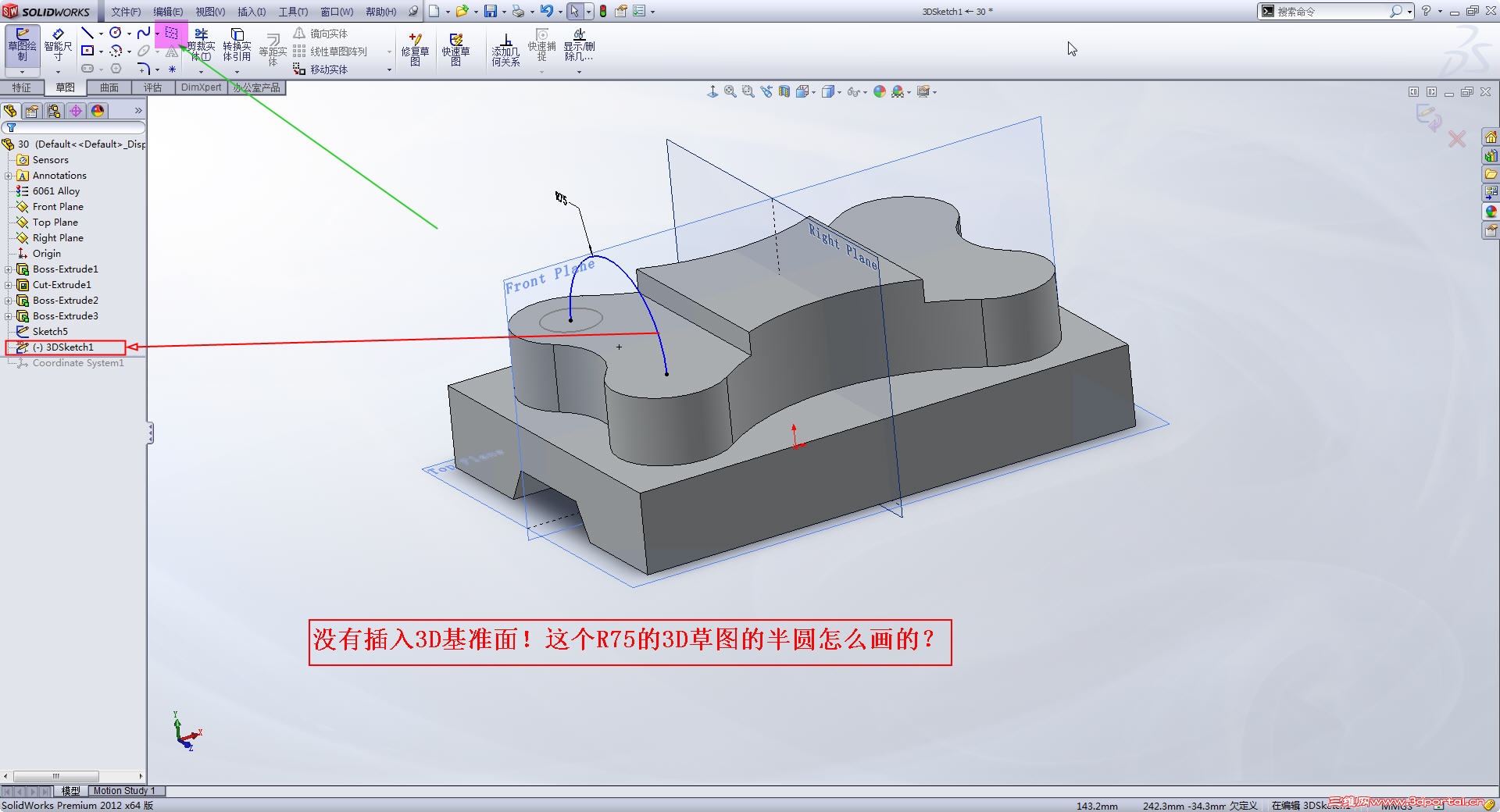Click Move Entities (移动实体)

pyautogui.click(x=321, y=69)
